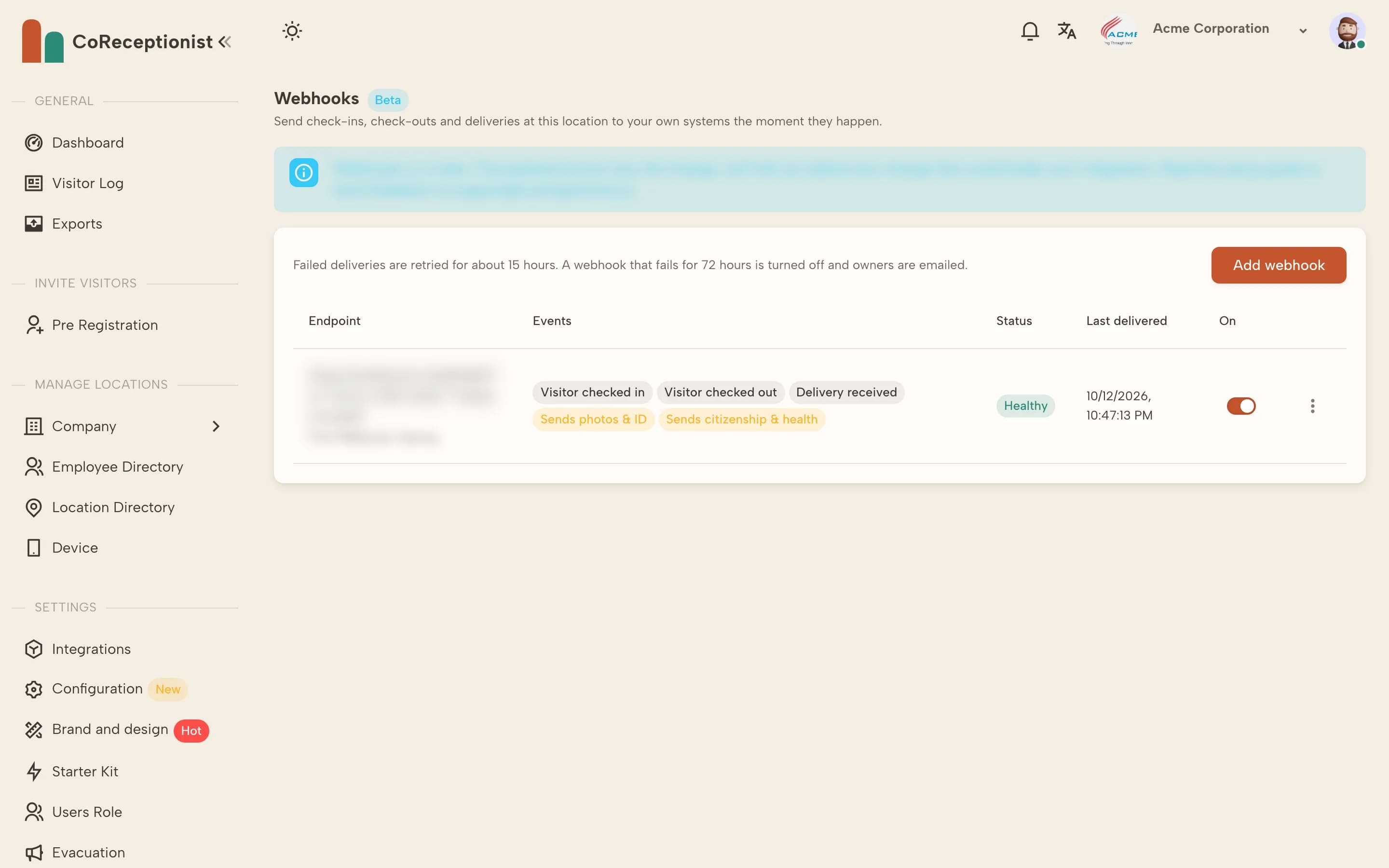The width and height of the screenshot is (1389, 868).
Task: Click the Add webhook button
Action: click(x=1278, y=265)
